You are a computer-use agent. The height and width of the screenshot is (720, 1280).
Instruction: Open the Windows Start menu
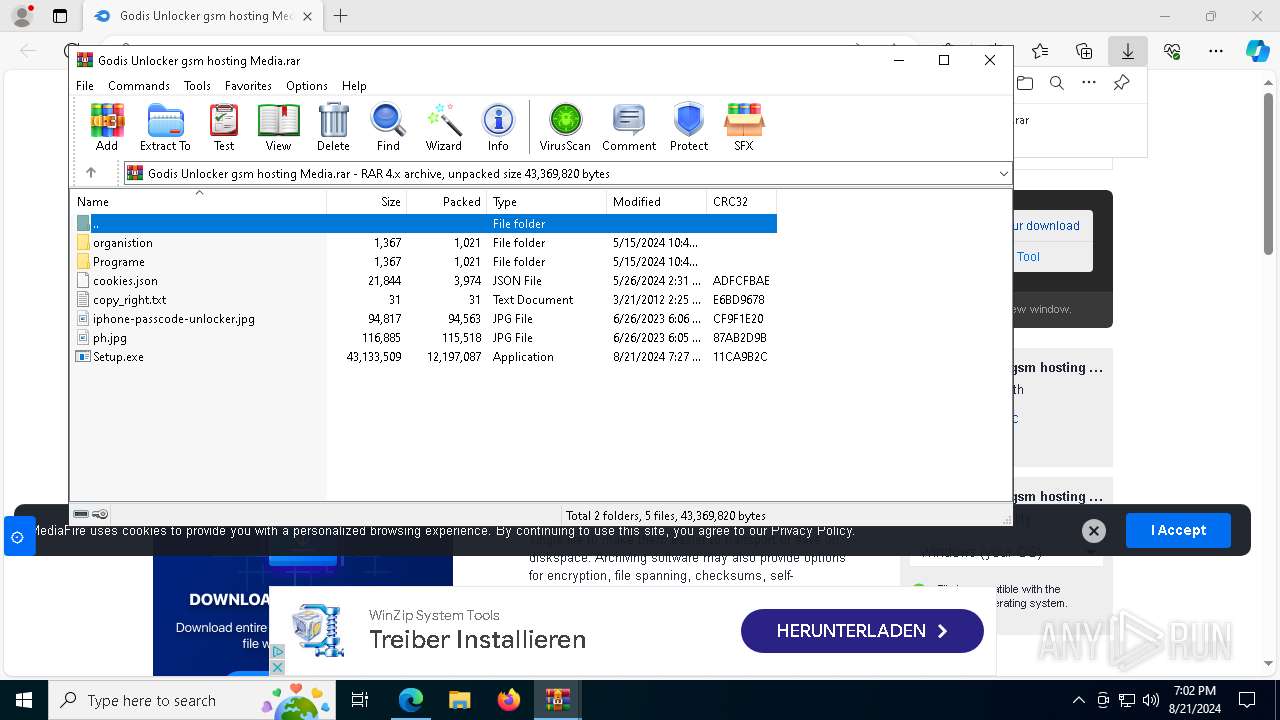click(x=24, y=700)
